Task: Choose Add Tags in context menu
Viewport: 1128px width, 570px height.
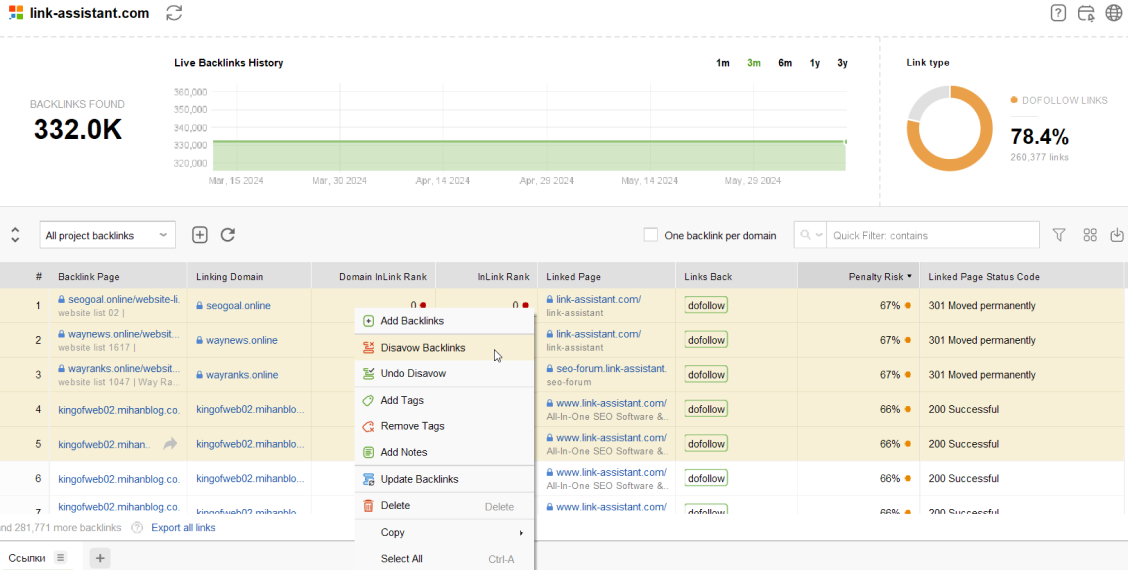Action: tap(445, 400)
